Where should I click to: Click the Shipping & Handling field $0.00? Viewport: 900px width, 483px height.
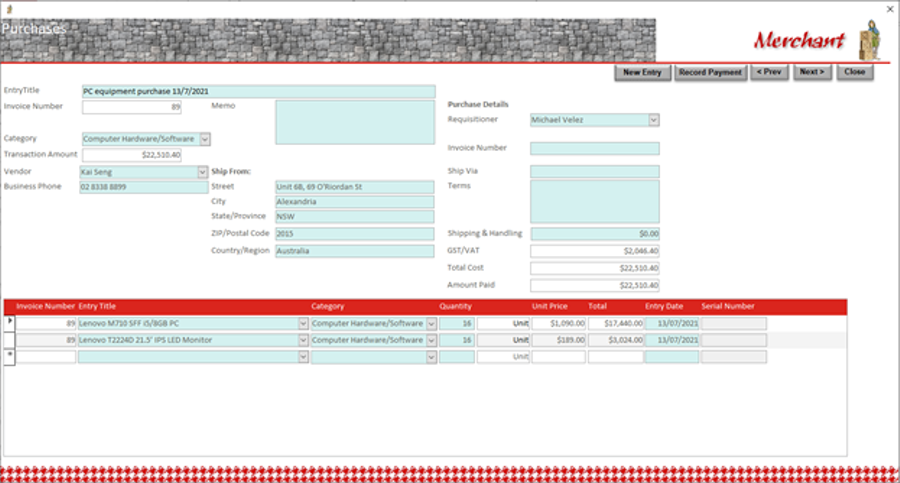click(x=595, y=234)
